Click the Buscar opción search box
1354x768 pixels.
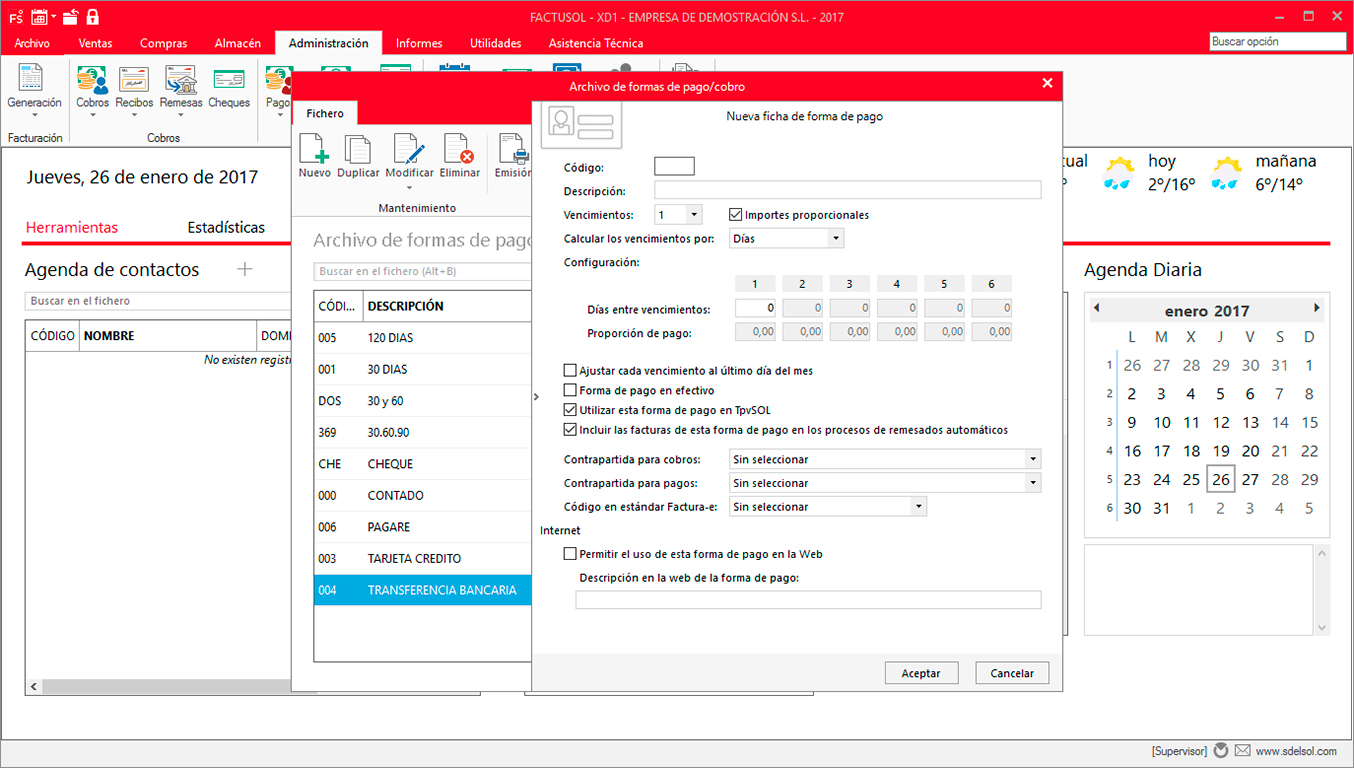point(1279,42)
